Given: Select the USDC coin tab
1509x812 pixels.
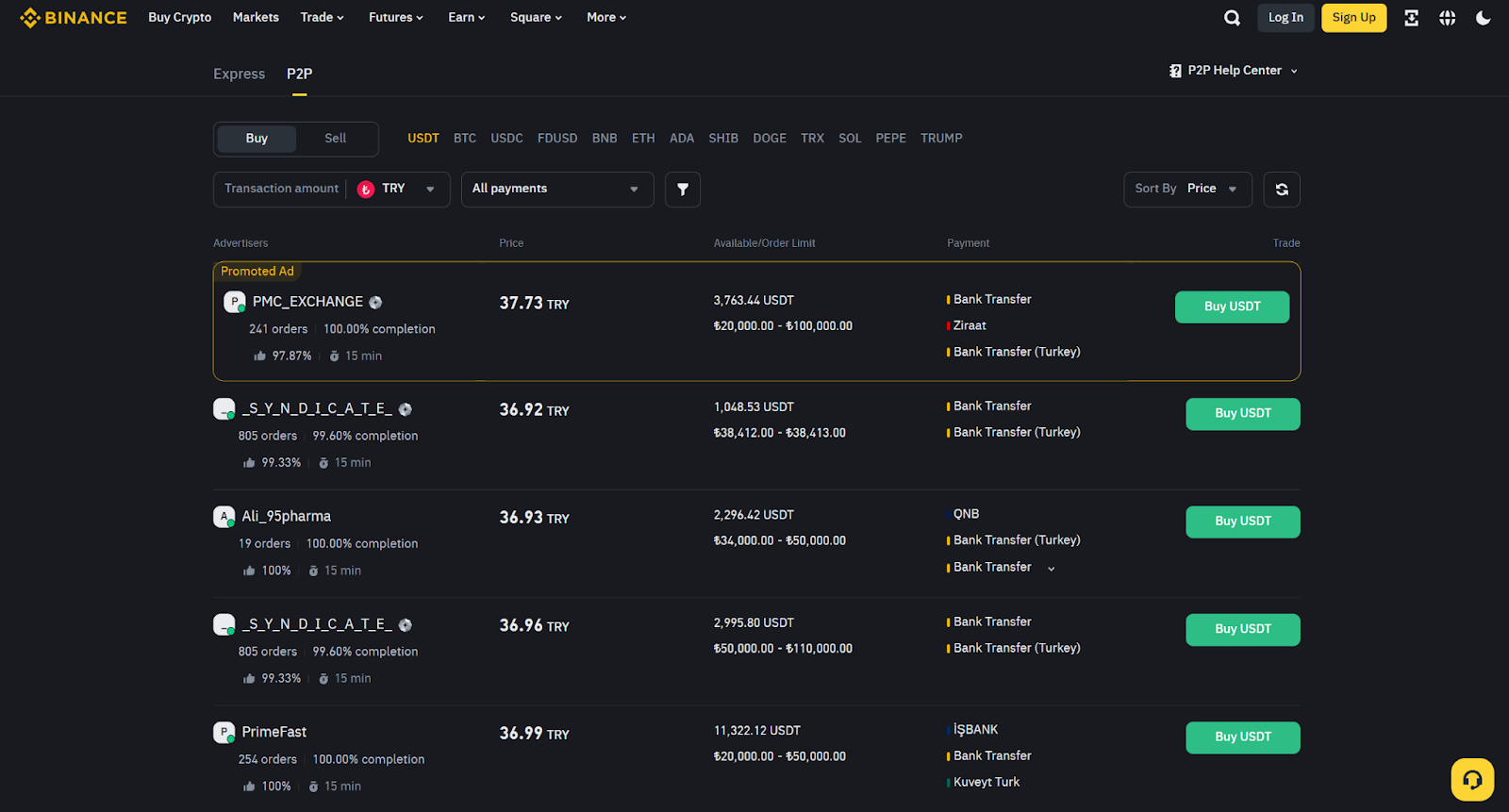Looking at the screenshot, I should point(506,139).
